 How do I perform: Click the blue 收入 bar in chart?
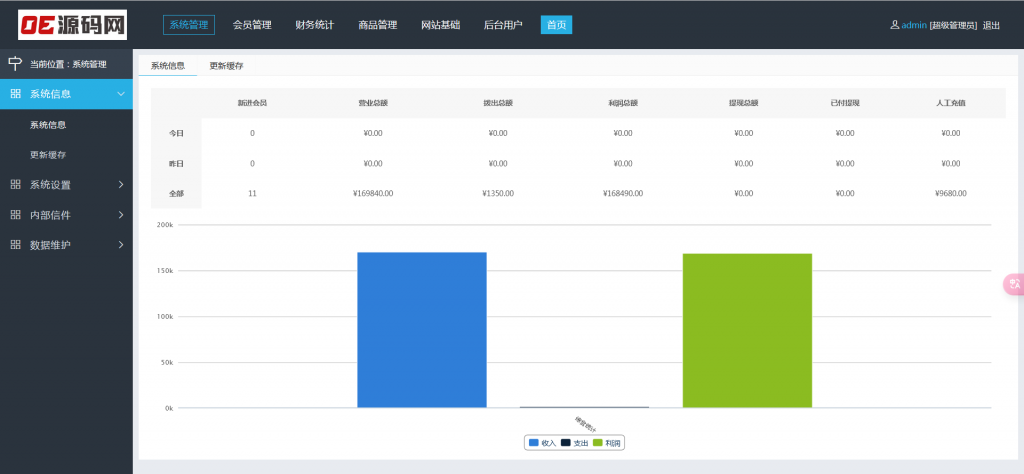tap(421, 330)
